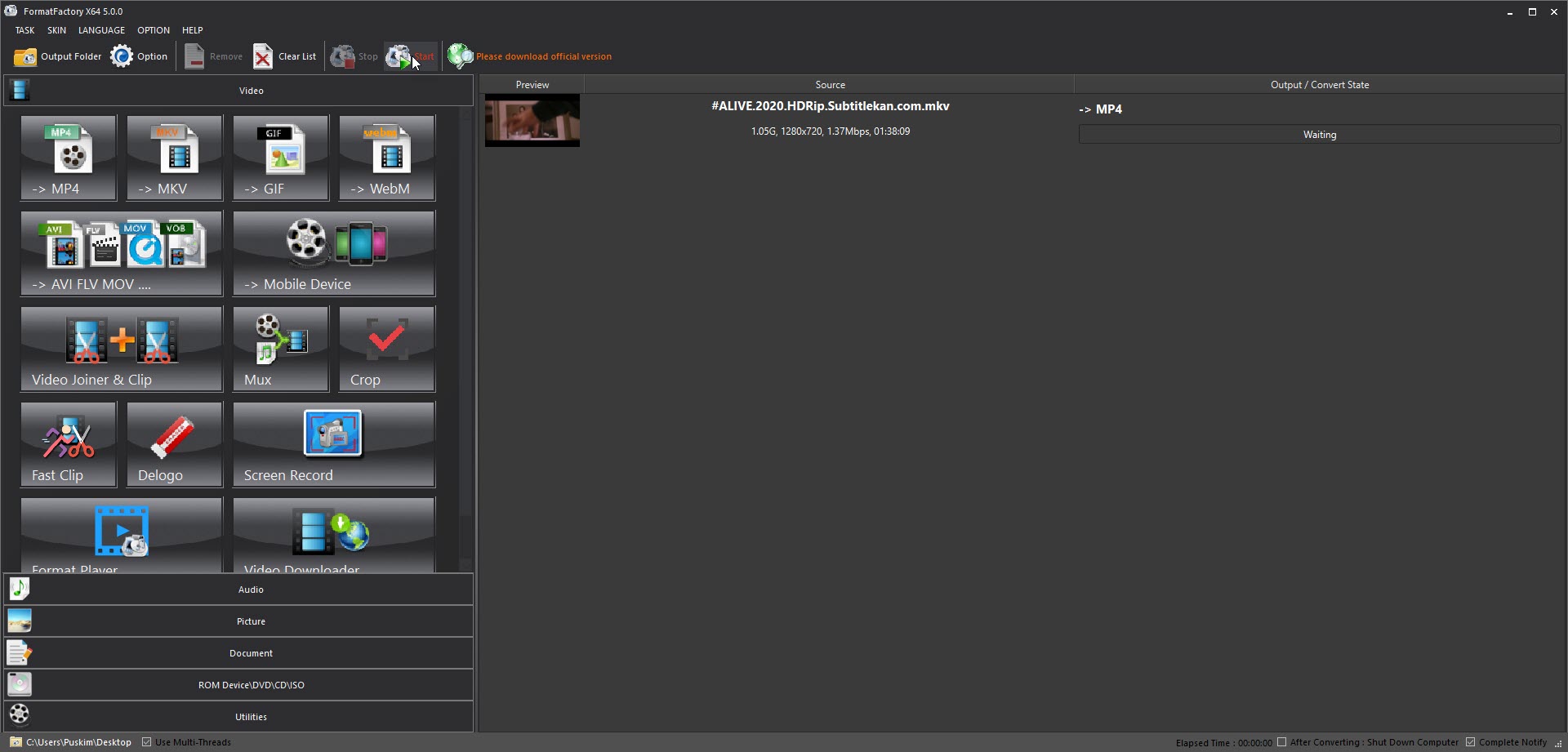Click the Preview column header

(532, 85)
